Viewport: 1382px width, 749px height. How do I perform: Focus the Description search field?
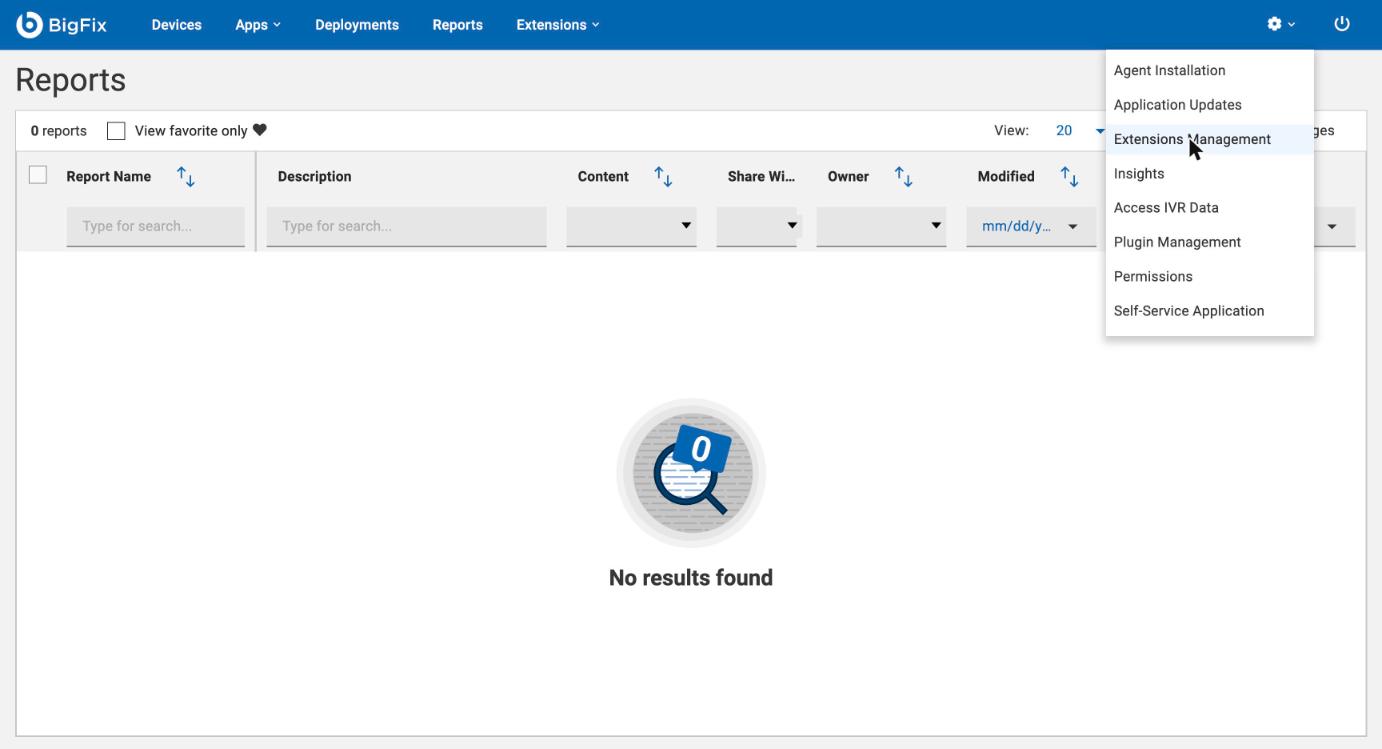tap(407, 226)
